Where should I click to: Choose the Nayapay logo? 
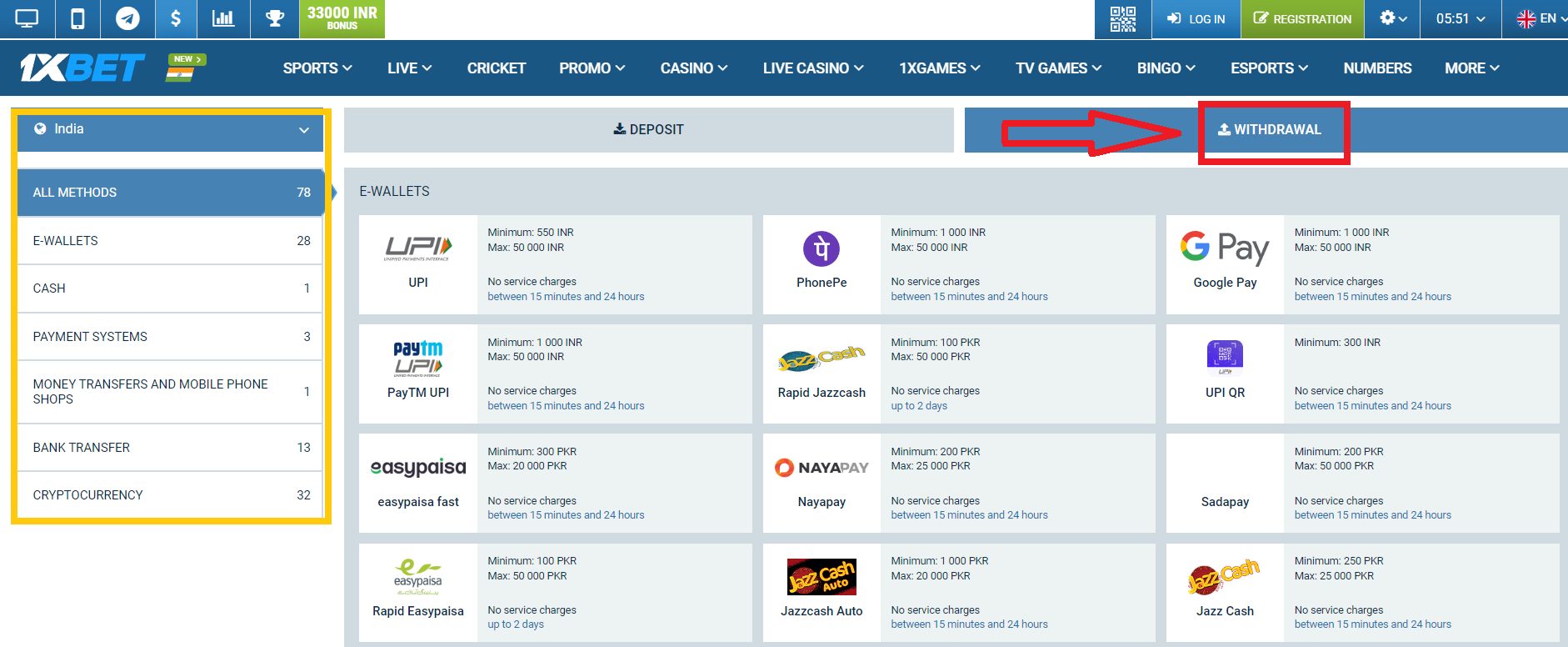pos(821,468)
